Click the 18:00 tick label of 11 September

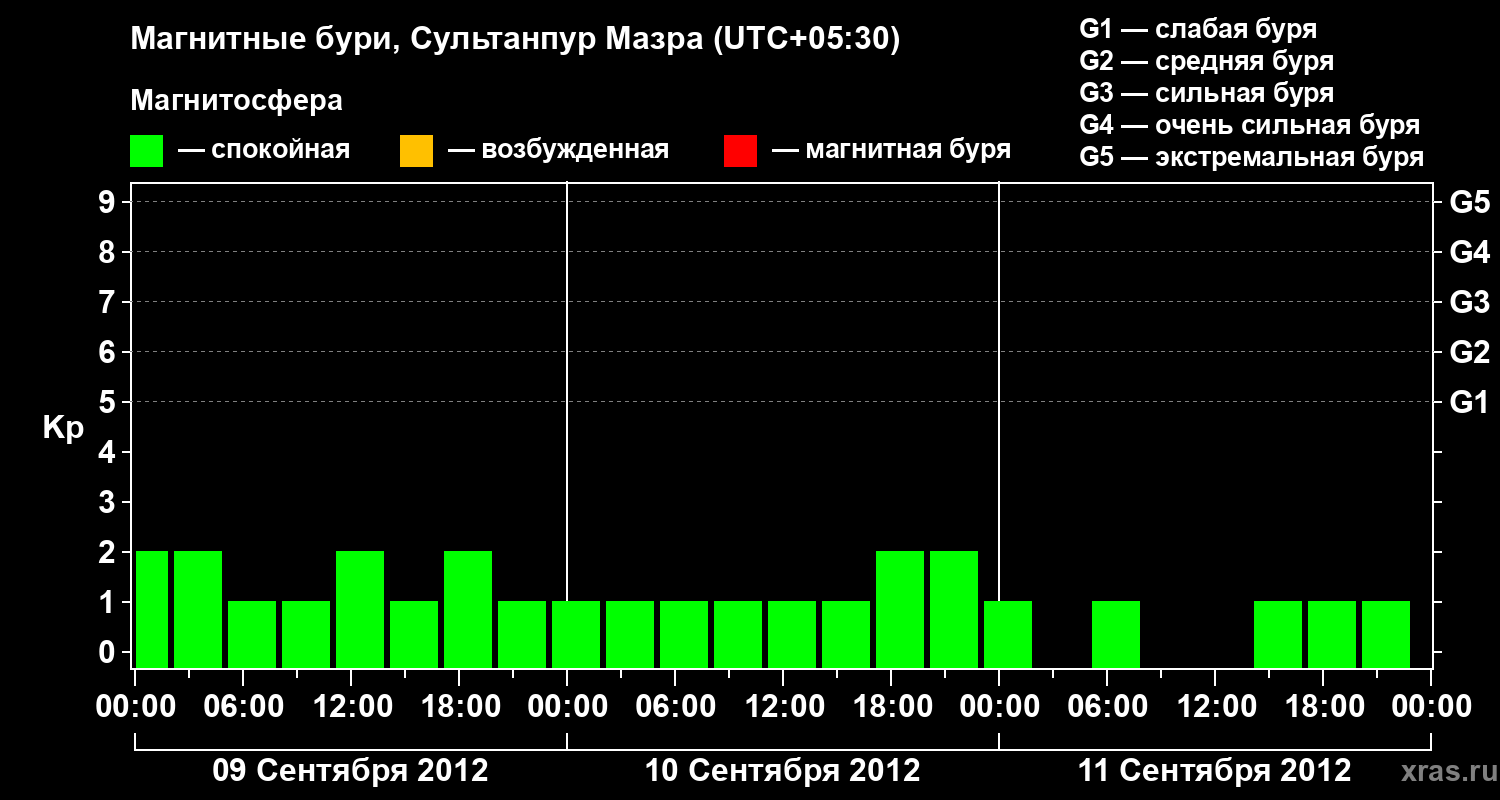[1323, 707]
